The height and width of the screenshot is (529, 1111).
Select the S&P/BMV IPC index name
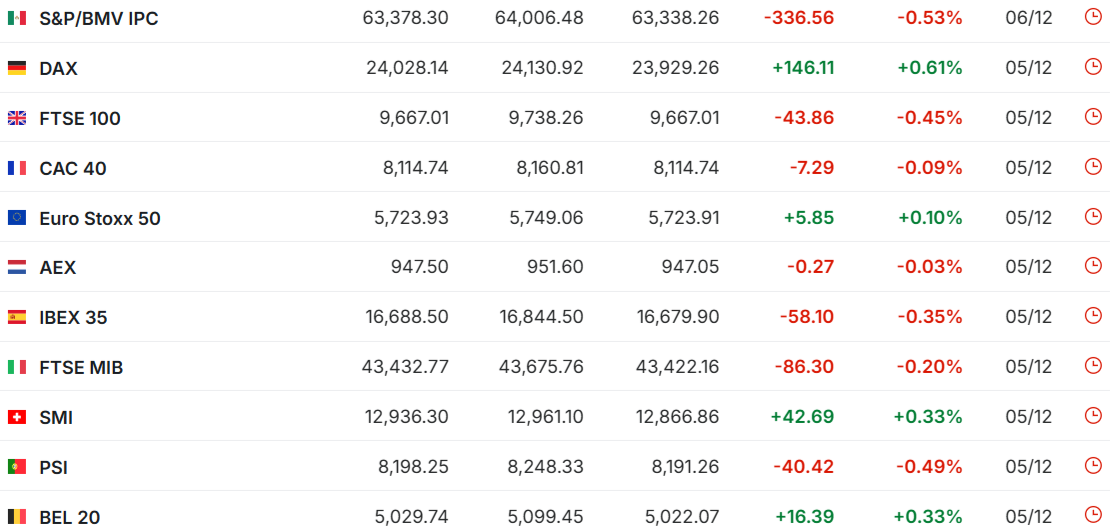point(98,18)
